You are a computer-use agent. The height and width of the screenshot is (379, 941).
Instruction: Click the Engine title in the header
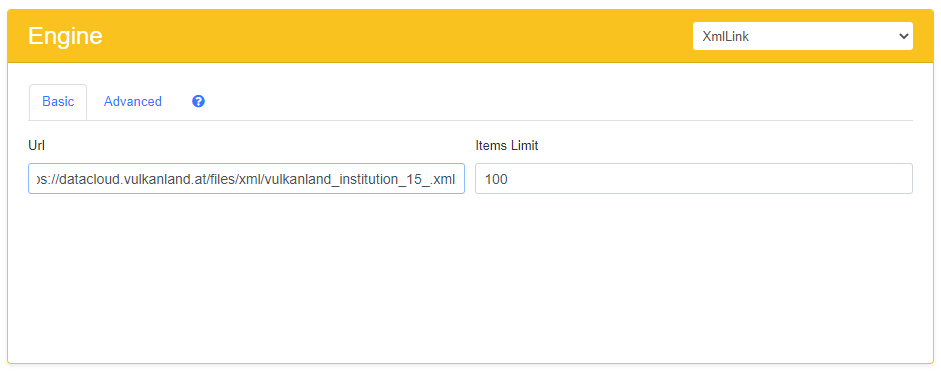(65, 36)
